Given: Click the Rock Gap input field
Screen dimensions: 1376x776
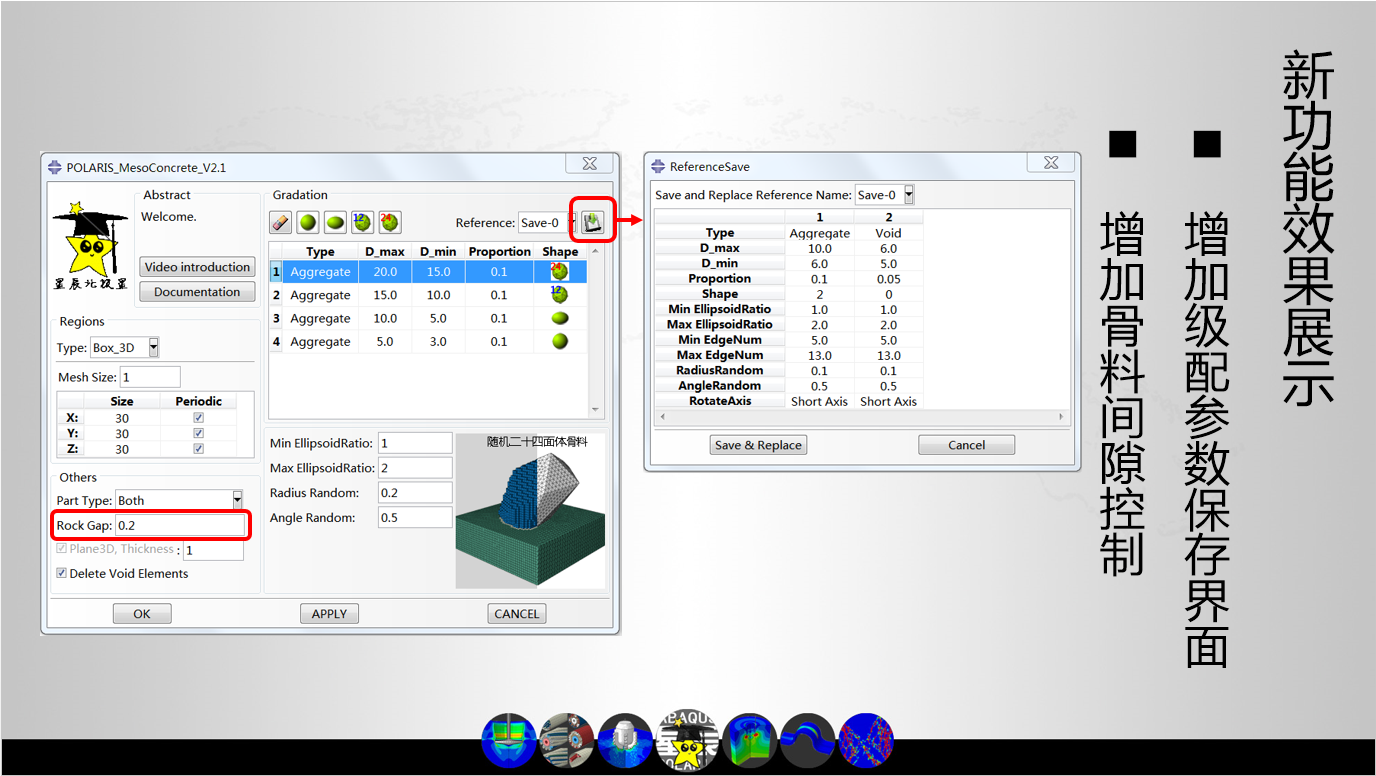Looking at the screenshot, I should tap(180, 526).
